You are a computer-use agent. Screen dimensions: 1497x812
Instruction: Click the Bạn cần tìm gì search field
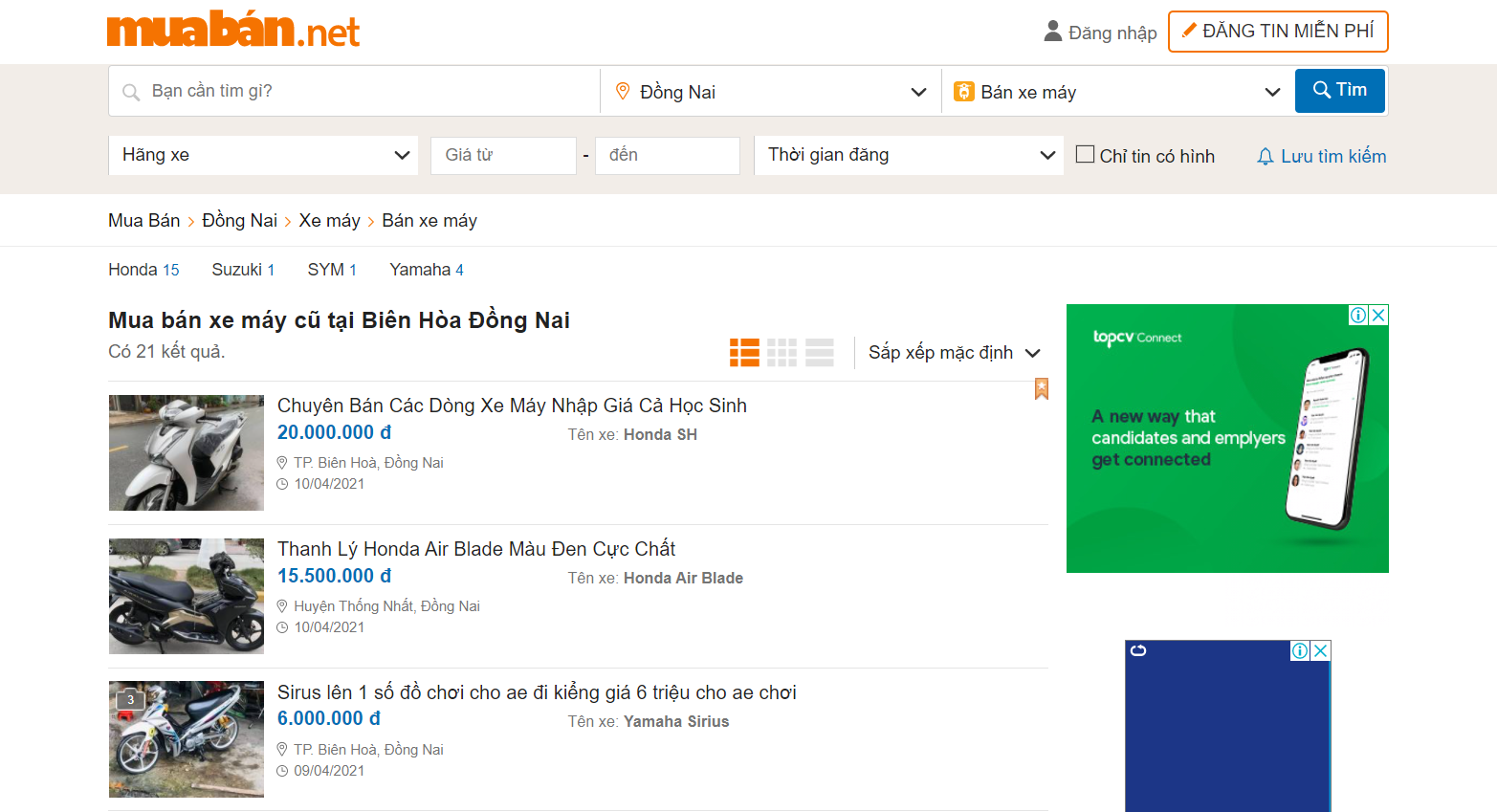tap(354, 91)
